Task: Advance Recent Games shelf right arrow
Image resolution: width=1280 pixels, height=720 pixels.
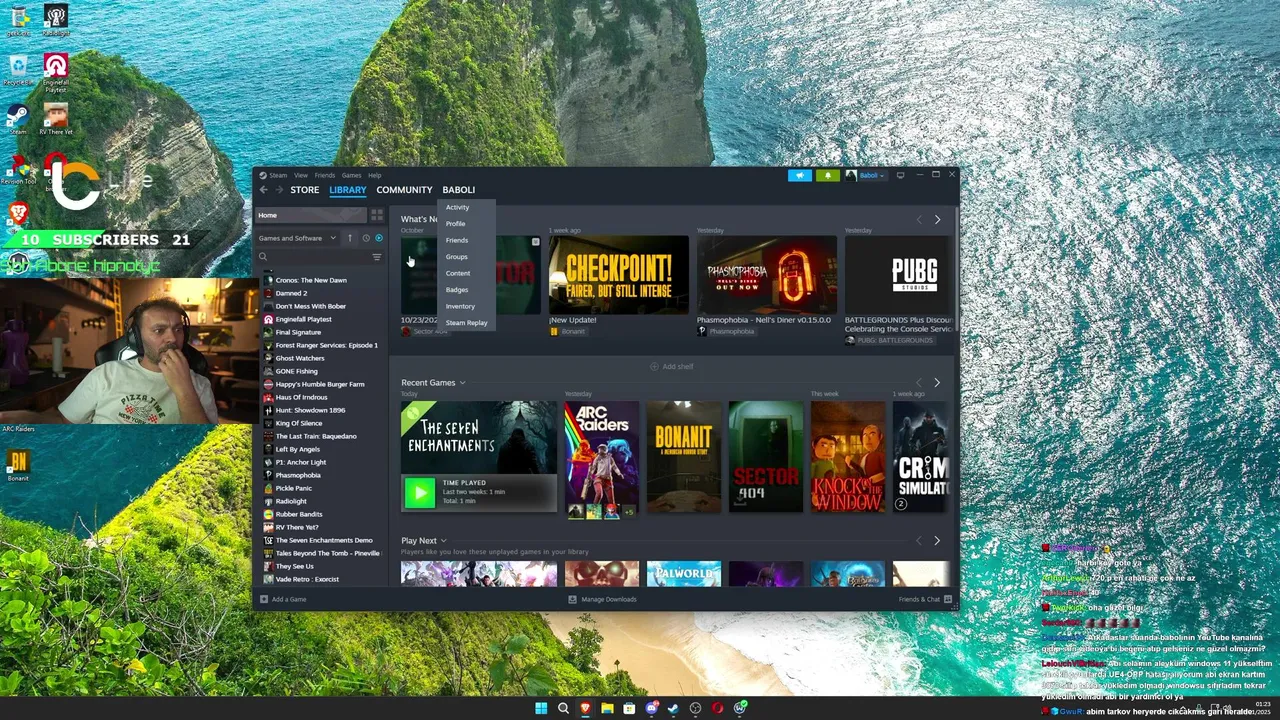Action: click(x=937, y=382)
